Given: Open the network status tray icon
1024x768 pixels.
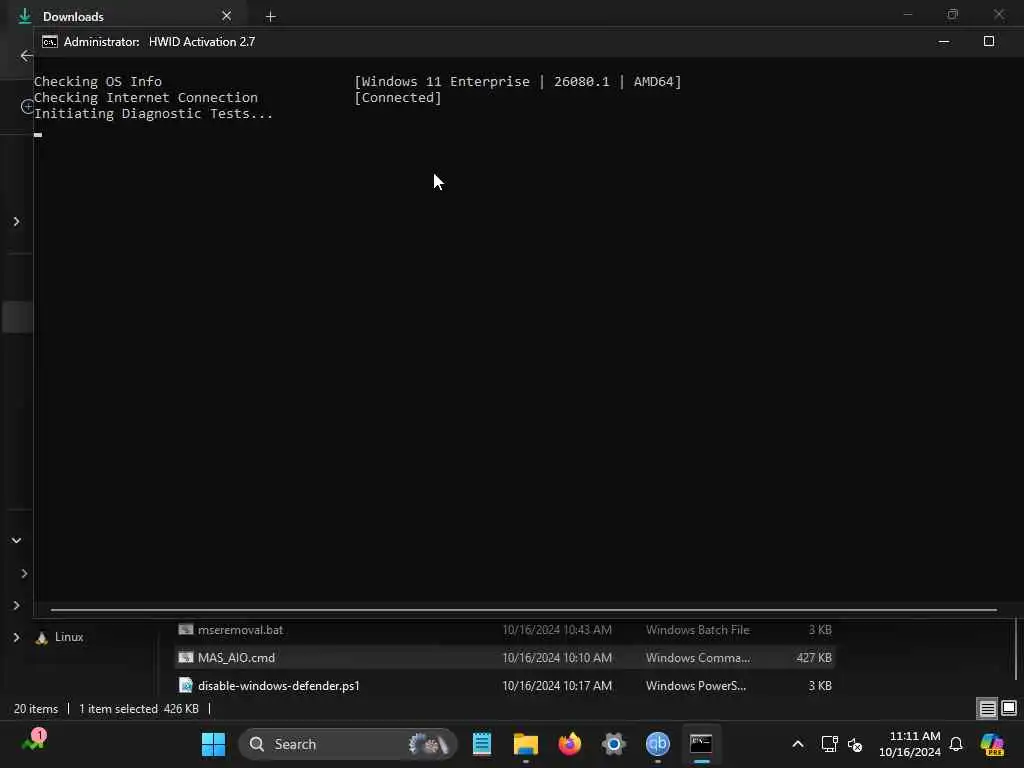Looking at the screenshot, I should [x=829, y=744].
